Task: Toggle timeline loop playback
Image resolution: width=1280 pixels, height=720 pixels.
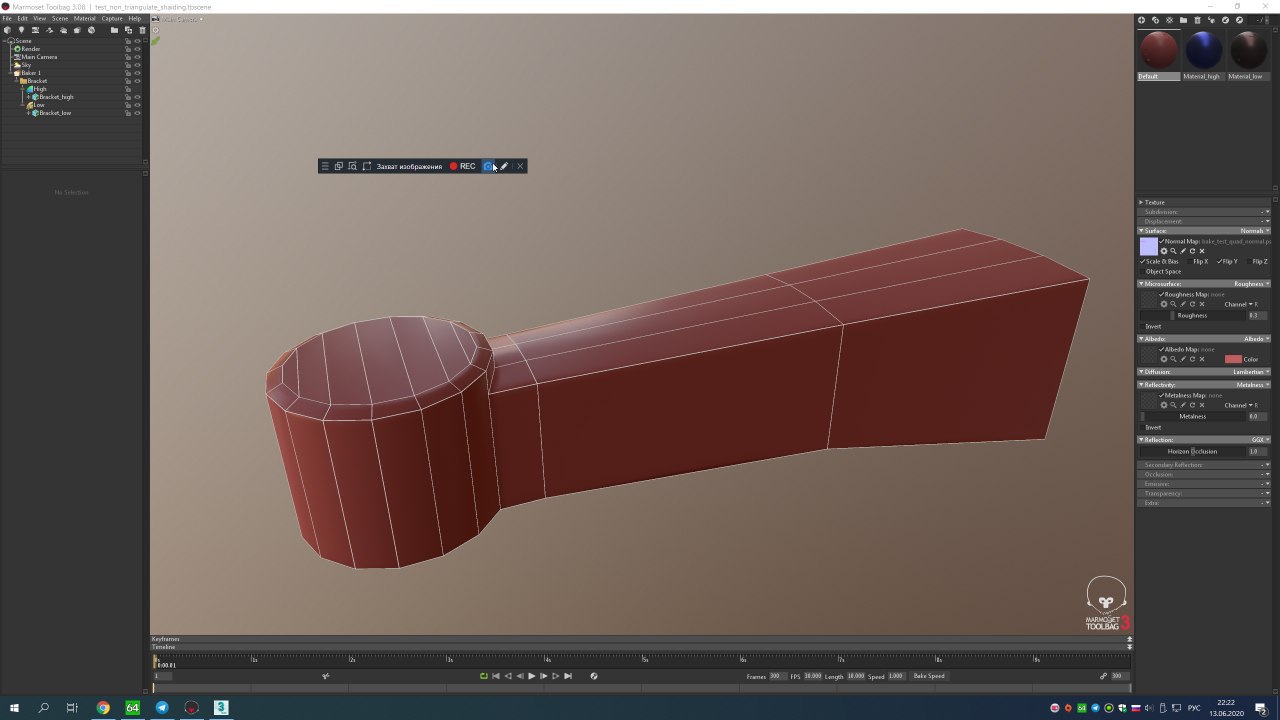Action: (x=483, y=676)
